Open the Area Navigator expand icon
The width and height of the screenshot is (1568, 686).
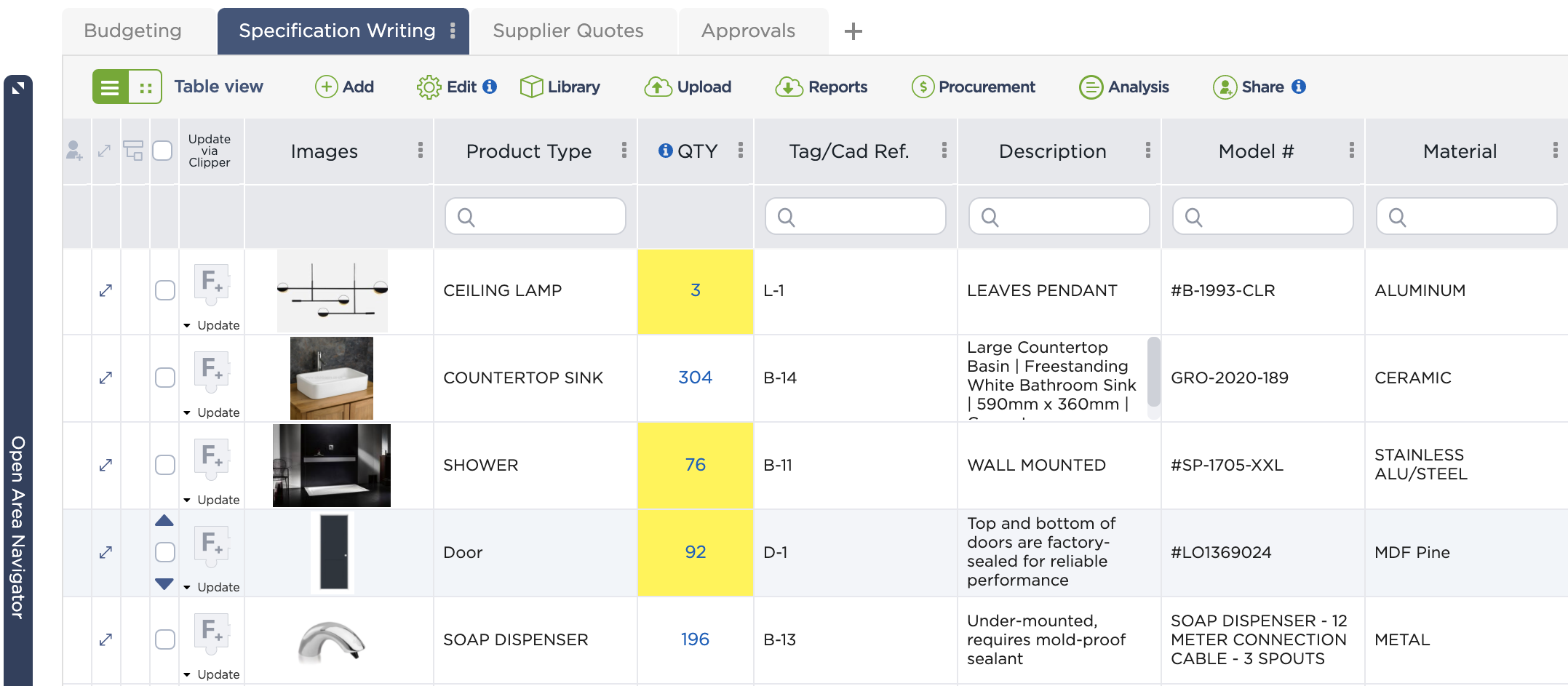(18, 89)
